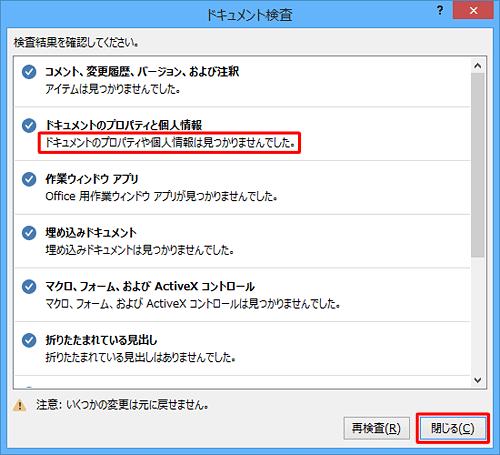Click the note 注意: いくつかの変更は元に戻せません。
The image size is (500, 455).
coord(122,405)
